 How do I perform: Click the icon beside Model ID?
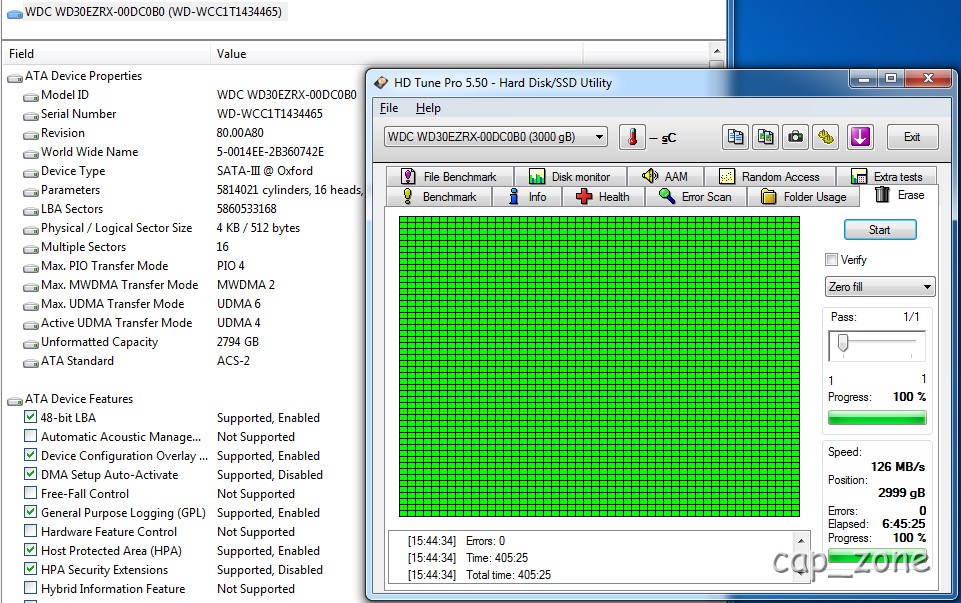click(x=31, y=96)
